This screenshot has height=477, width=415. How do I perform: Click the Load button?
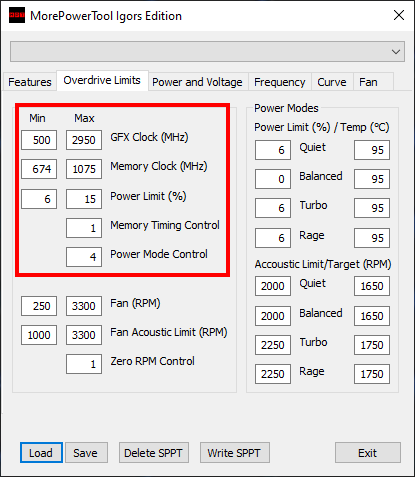[x=41, y=453]
